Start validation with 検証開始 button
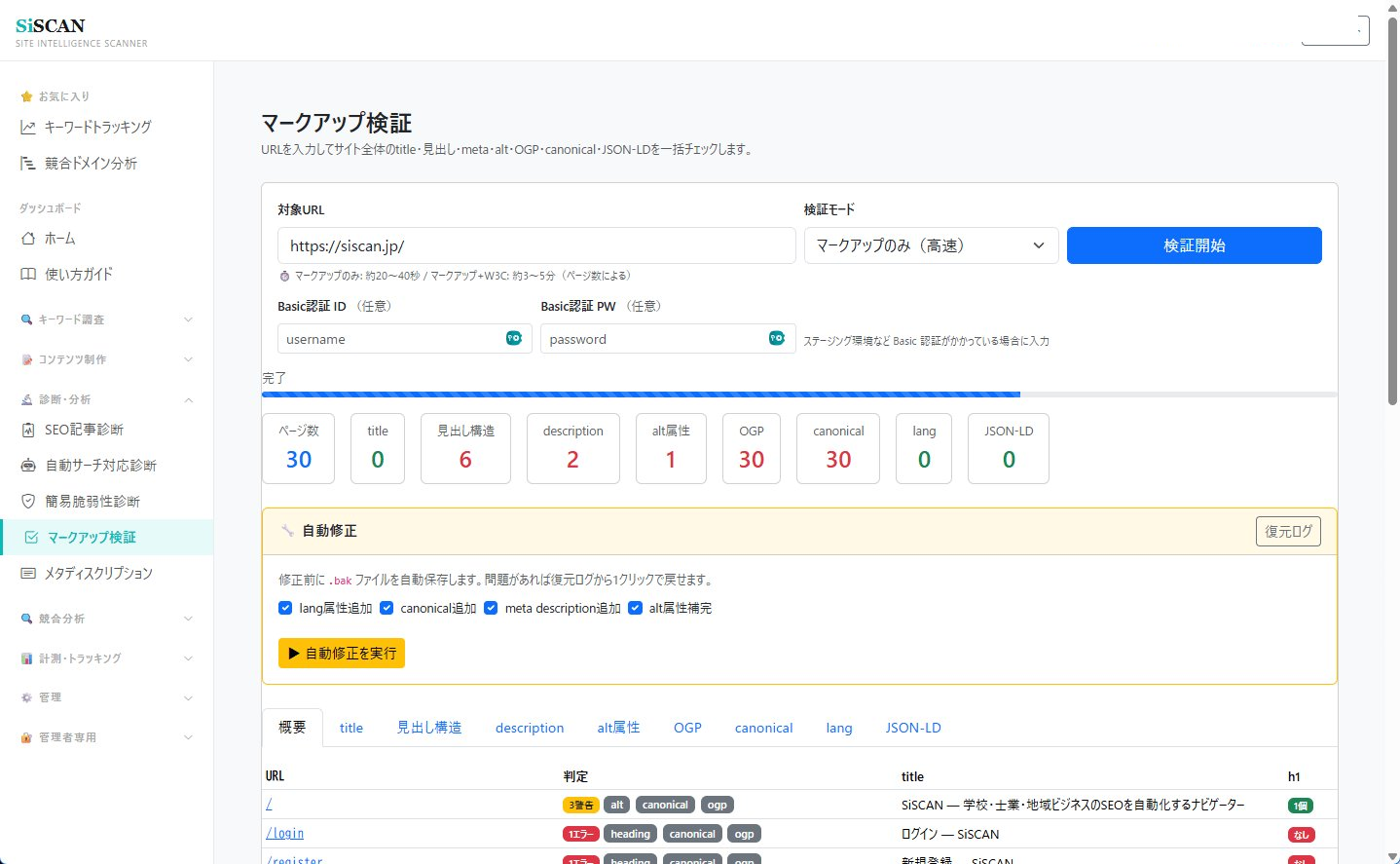 point(1195,245)
